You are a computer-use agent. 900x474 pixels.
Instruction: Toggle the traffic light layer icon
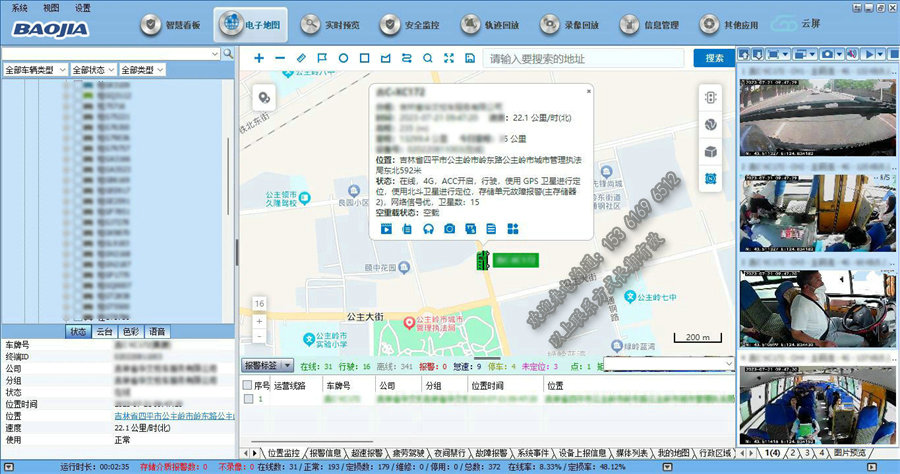pos(711,98)
